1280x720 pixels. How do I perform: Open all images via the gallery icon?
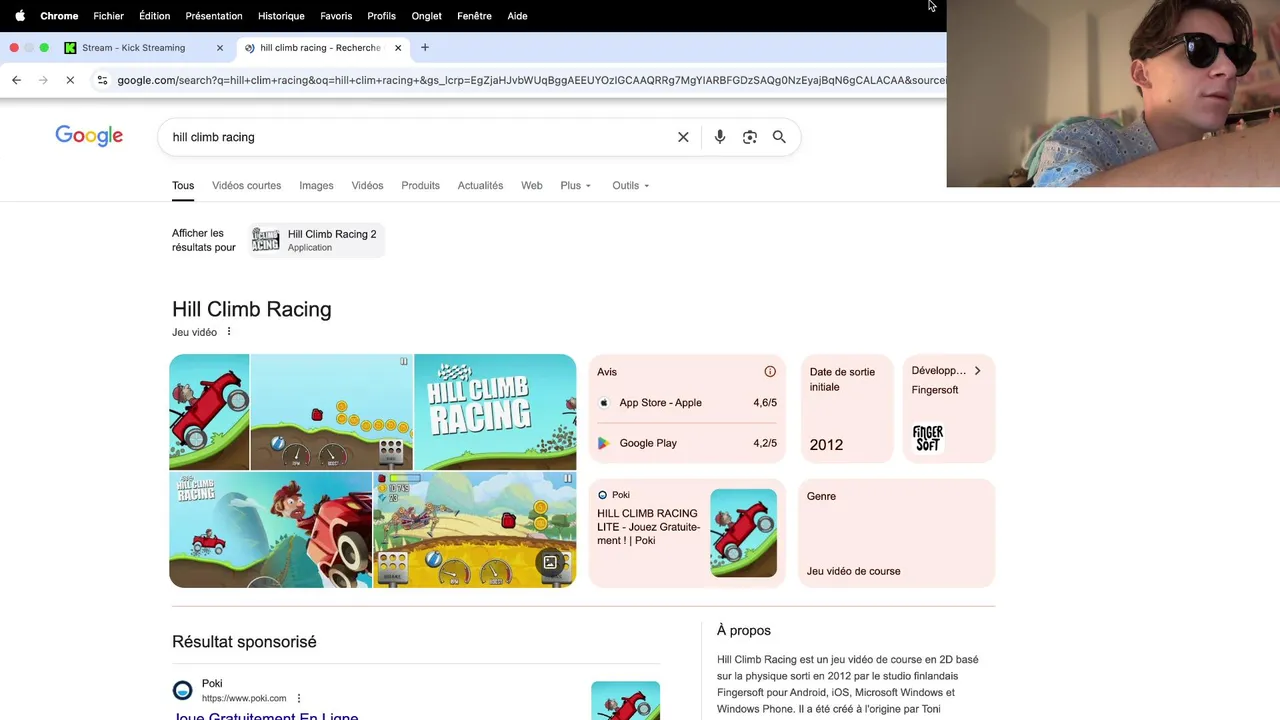tap(550, 563)
